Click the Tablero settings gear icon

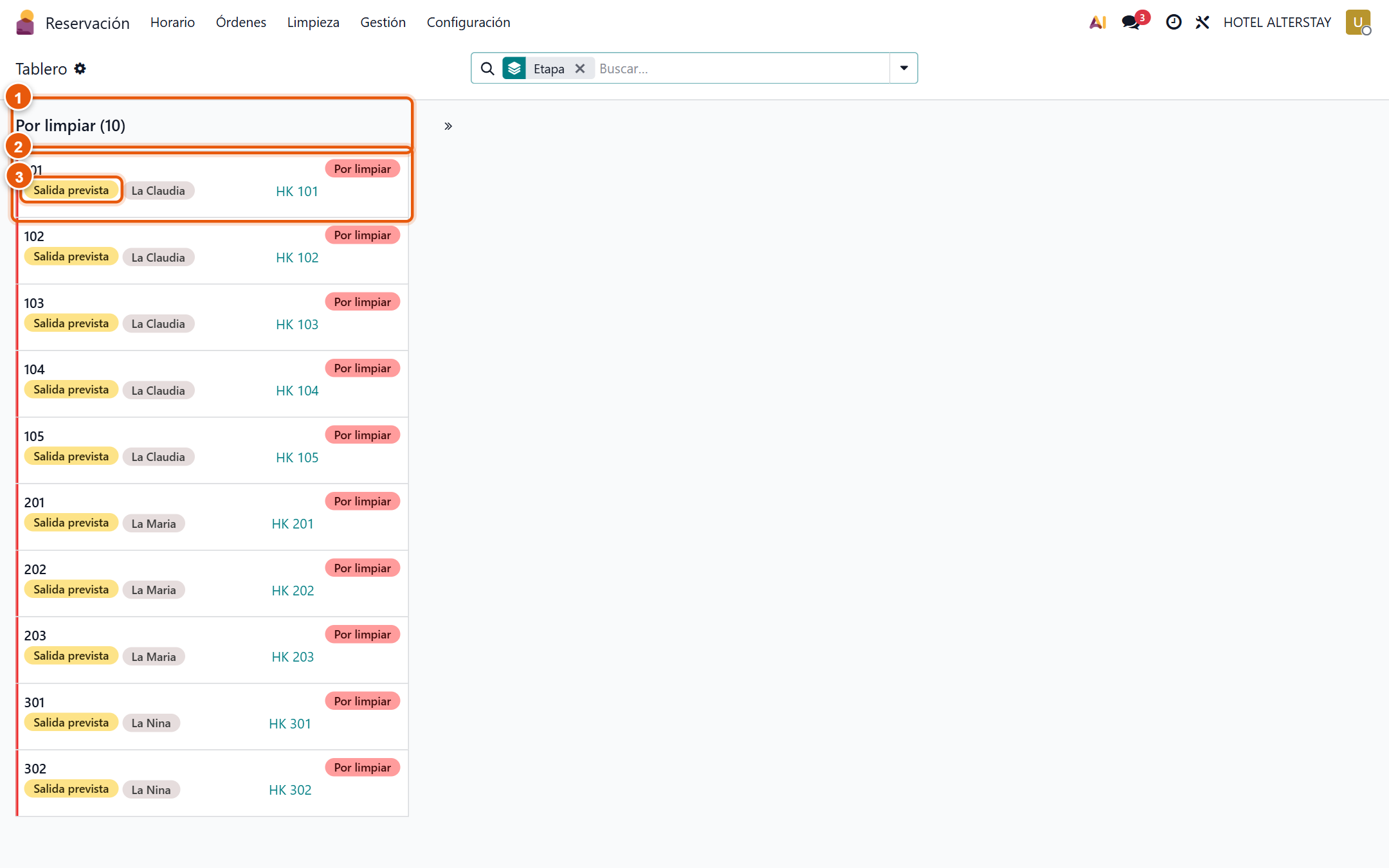(x=80, y=68)
